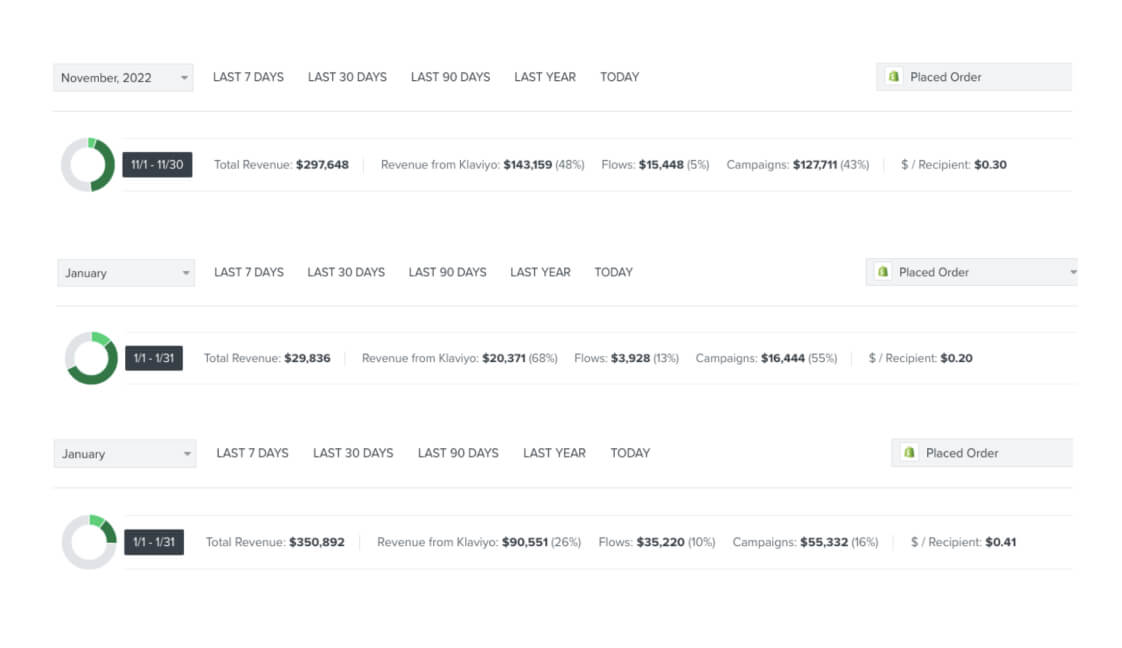Click the donut chart in the bottom section
This screenshot has height=648, width=1122.
(87, 542)
